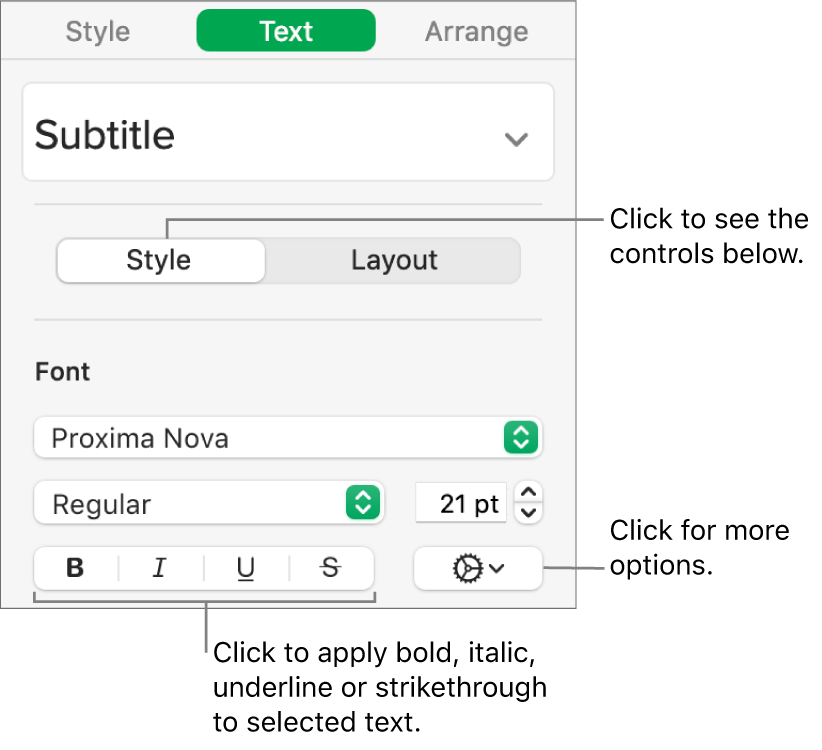Adjust the 21 pt size stepper
The image size is (822, 750).
click(x=527, y=504)
